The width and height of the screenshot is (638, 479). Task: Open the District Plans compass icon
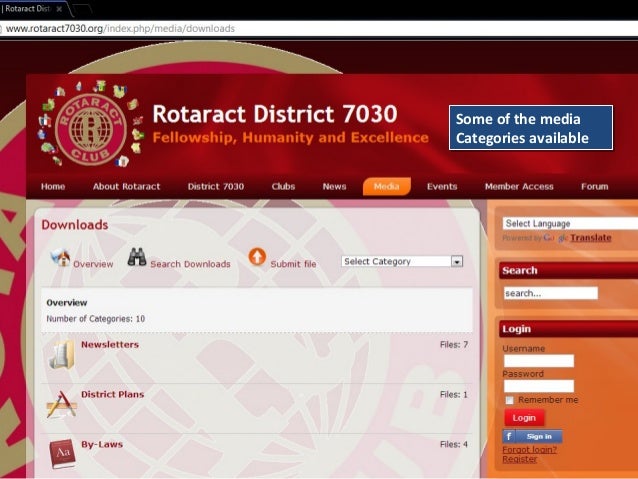pos(61,405)
